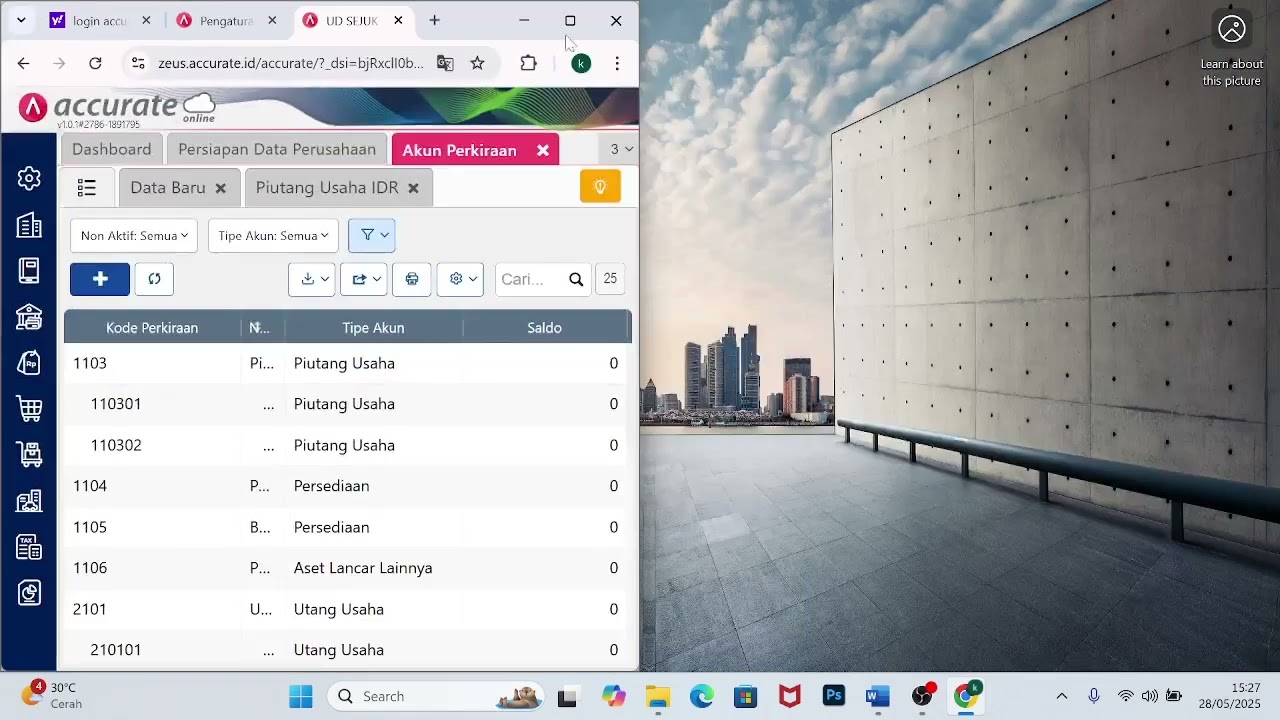Viewport: 1280px width, 720px height.
Task: Open the tax module icon in sidebar
Action: (x=29, y=547)
